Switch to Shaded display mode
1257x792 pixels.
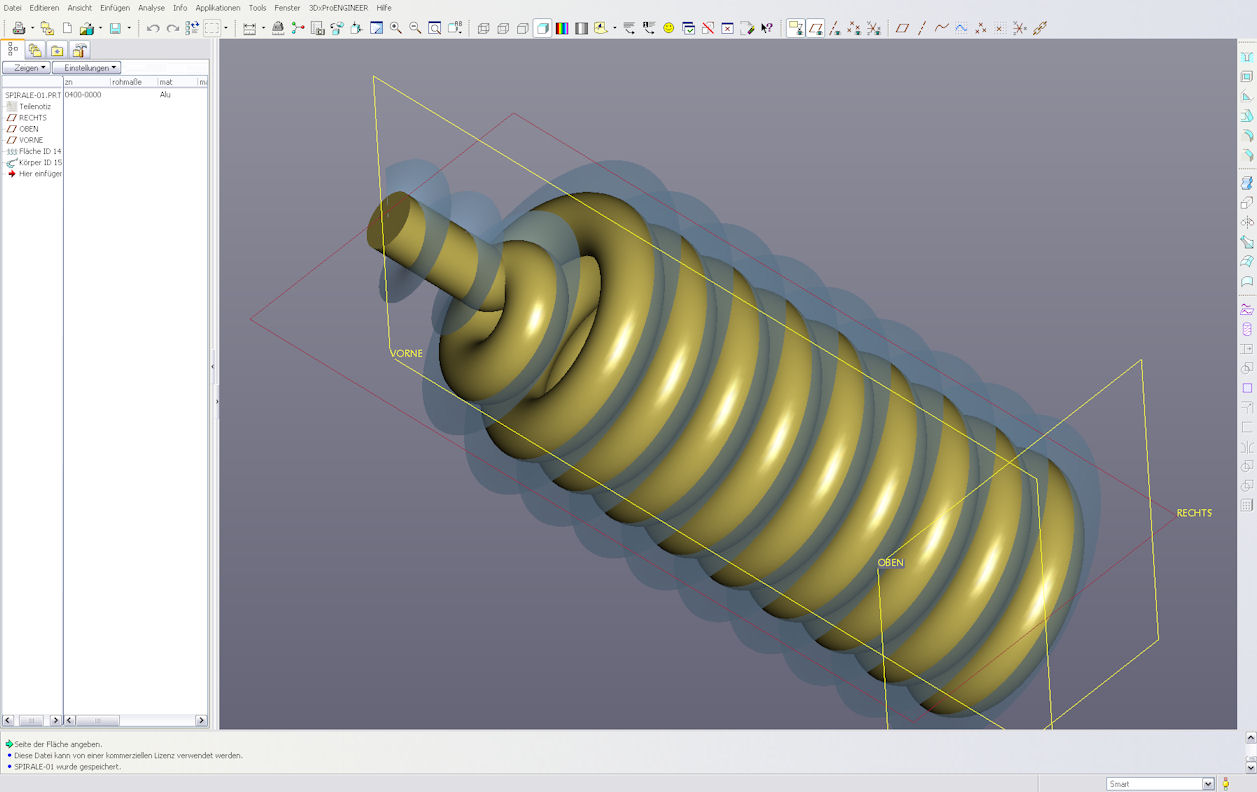(542, 28)
